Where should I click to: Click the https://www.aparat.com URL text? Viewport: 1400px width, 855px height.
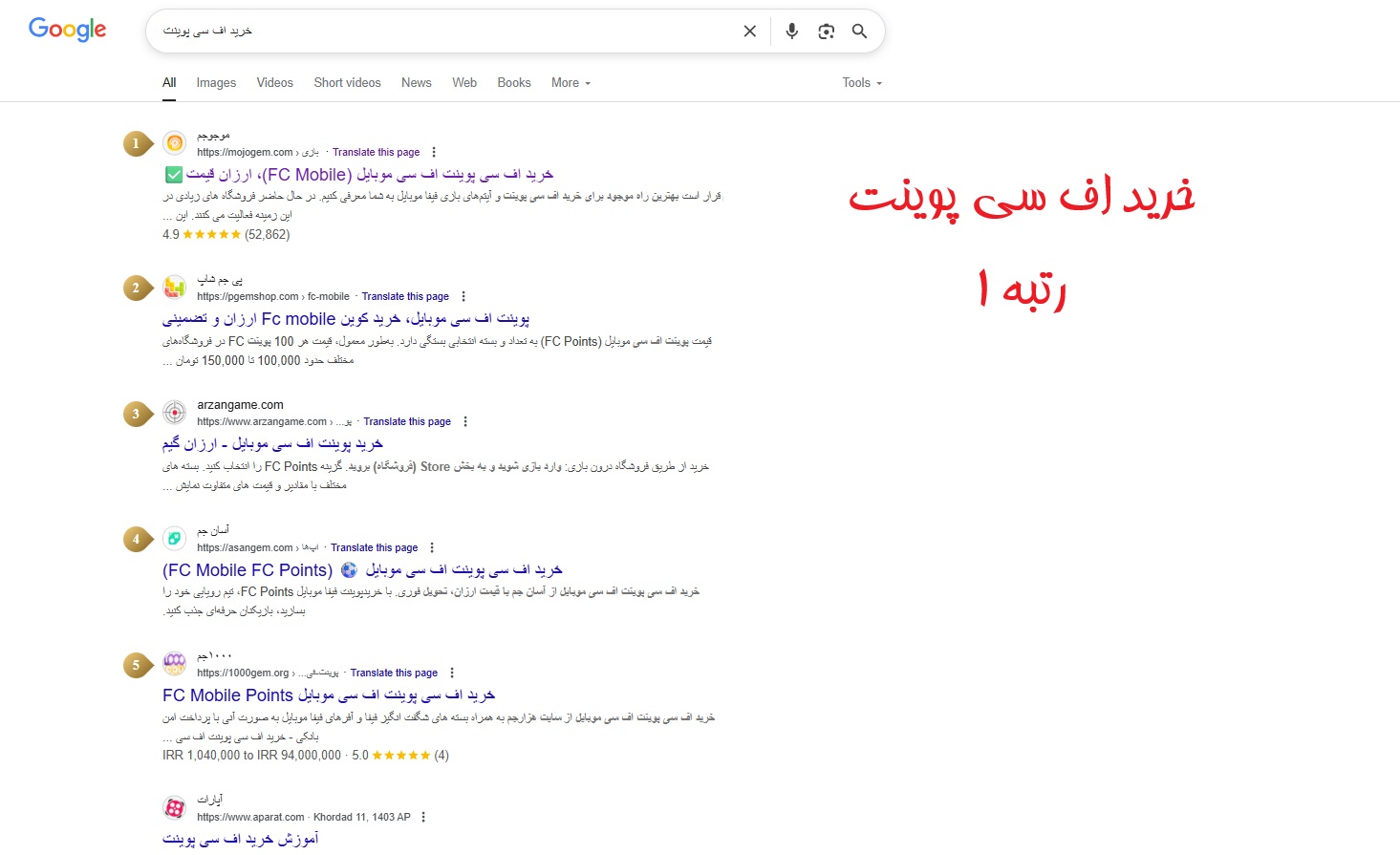[250, 818]
